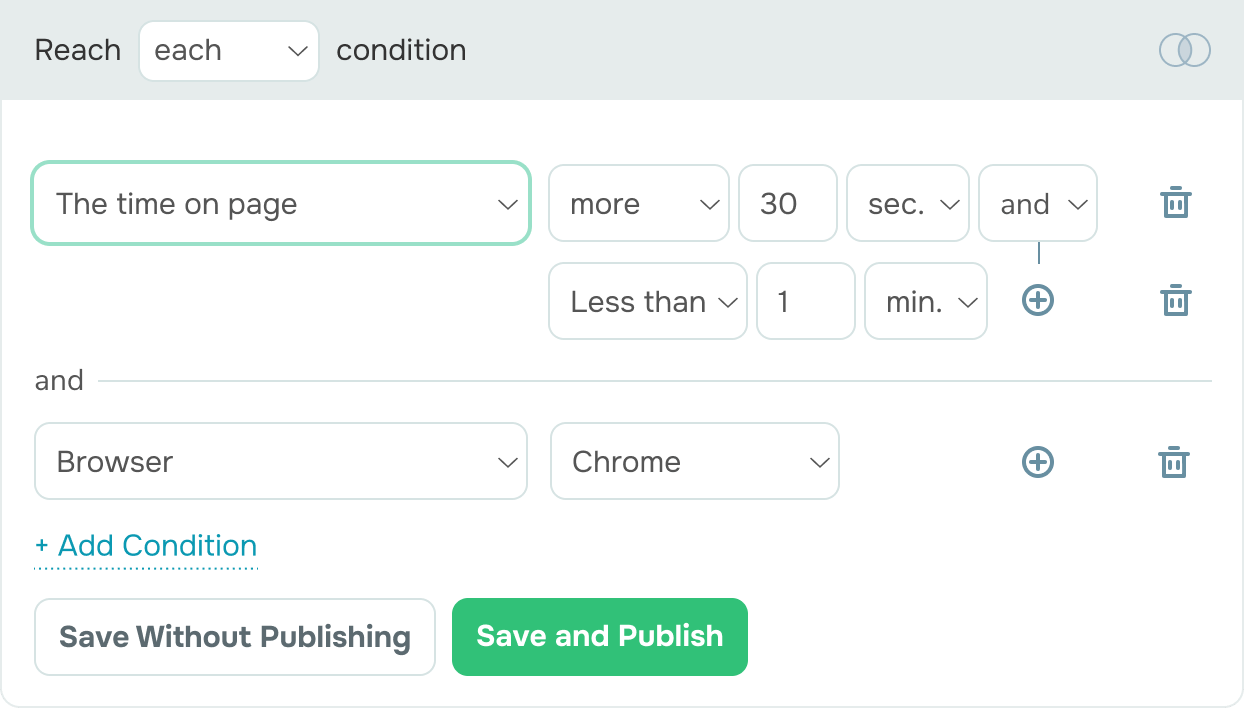Expand 'The time on page' condition dropdown
The image size is (1244, 708).
tap(281, 203)
